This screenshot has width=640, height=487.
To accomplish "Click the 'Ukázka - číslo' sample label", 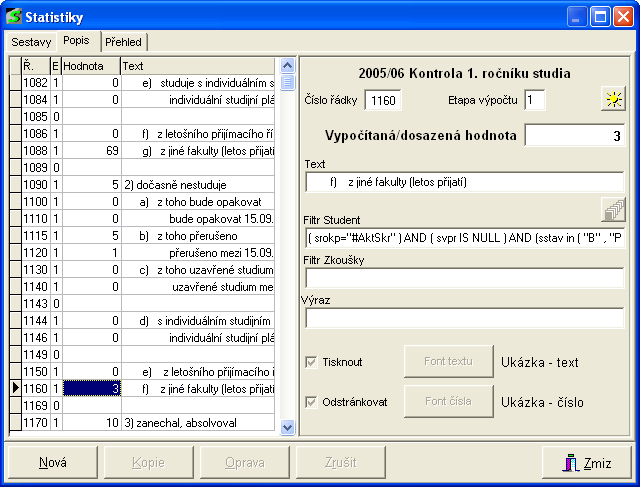I will [x=542, y=402].
